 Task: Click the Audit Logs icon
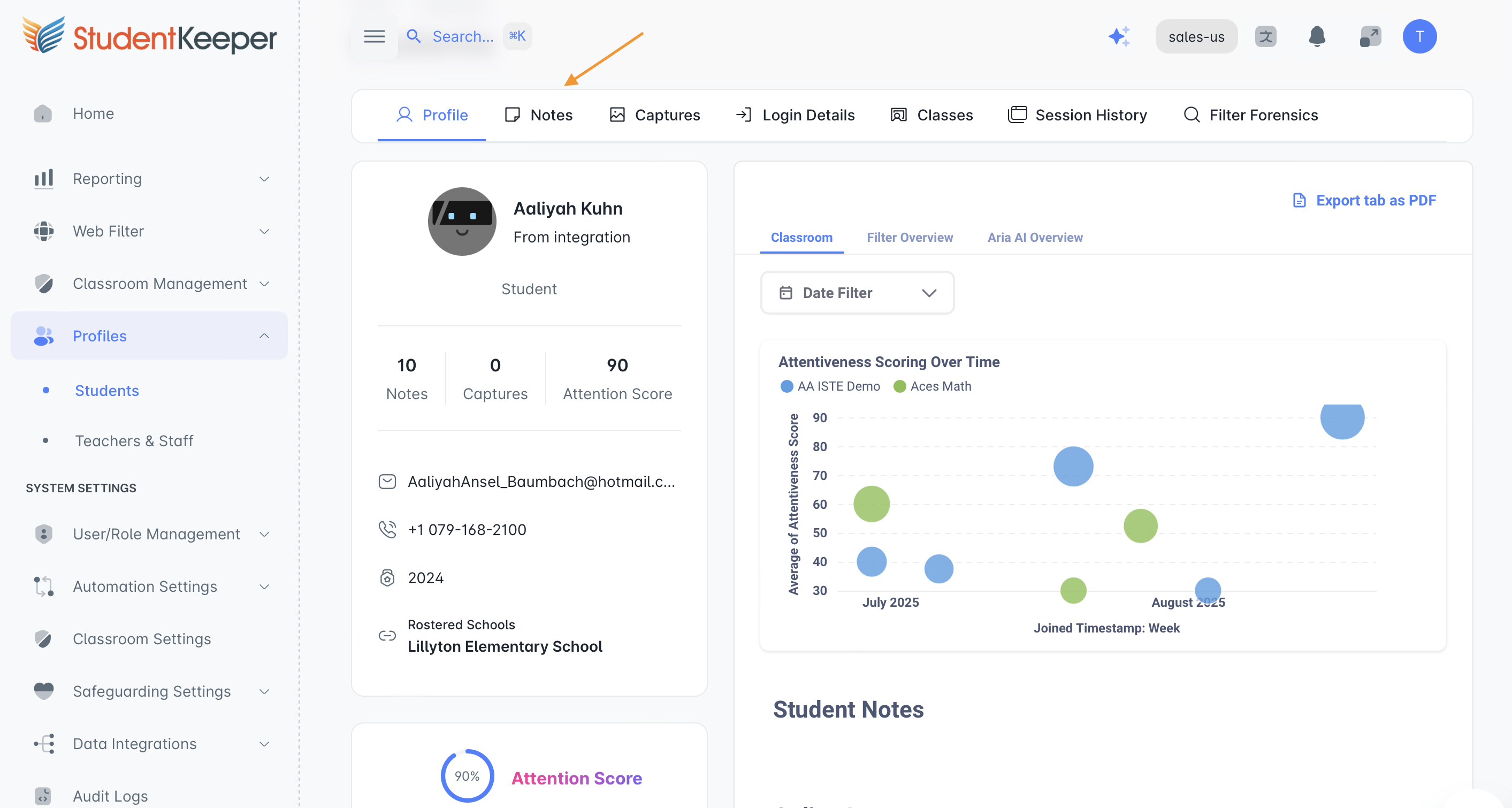[43, 796]
